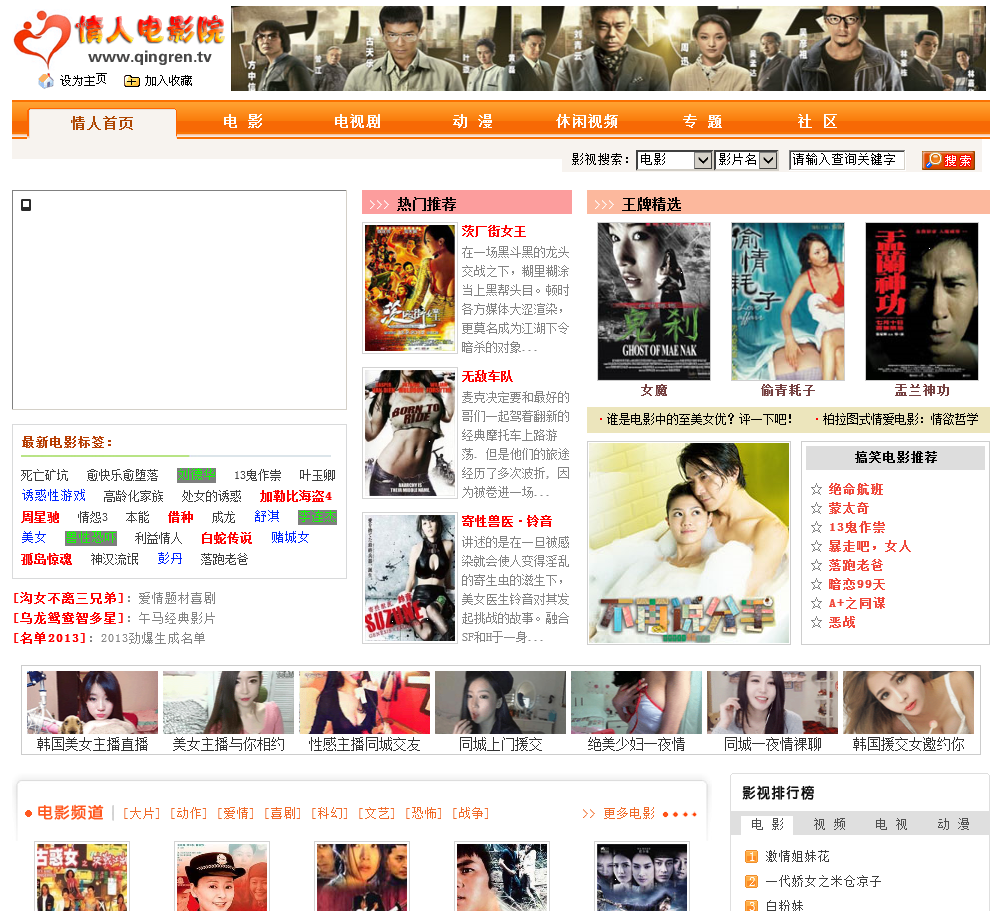
Task: Open the 社区 navigation tab
Action: (817, 121)
